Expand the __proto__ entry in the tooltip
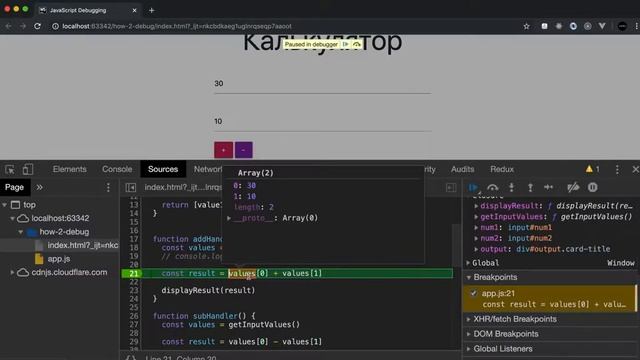 pyautogui.click(x=229, y=218)
